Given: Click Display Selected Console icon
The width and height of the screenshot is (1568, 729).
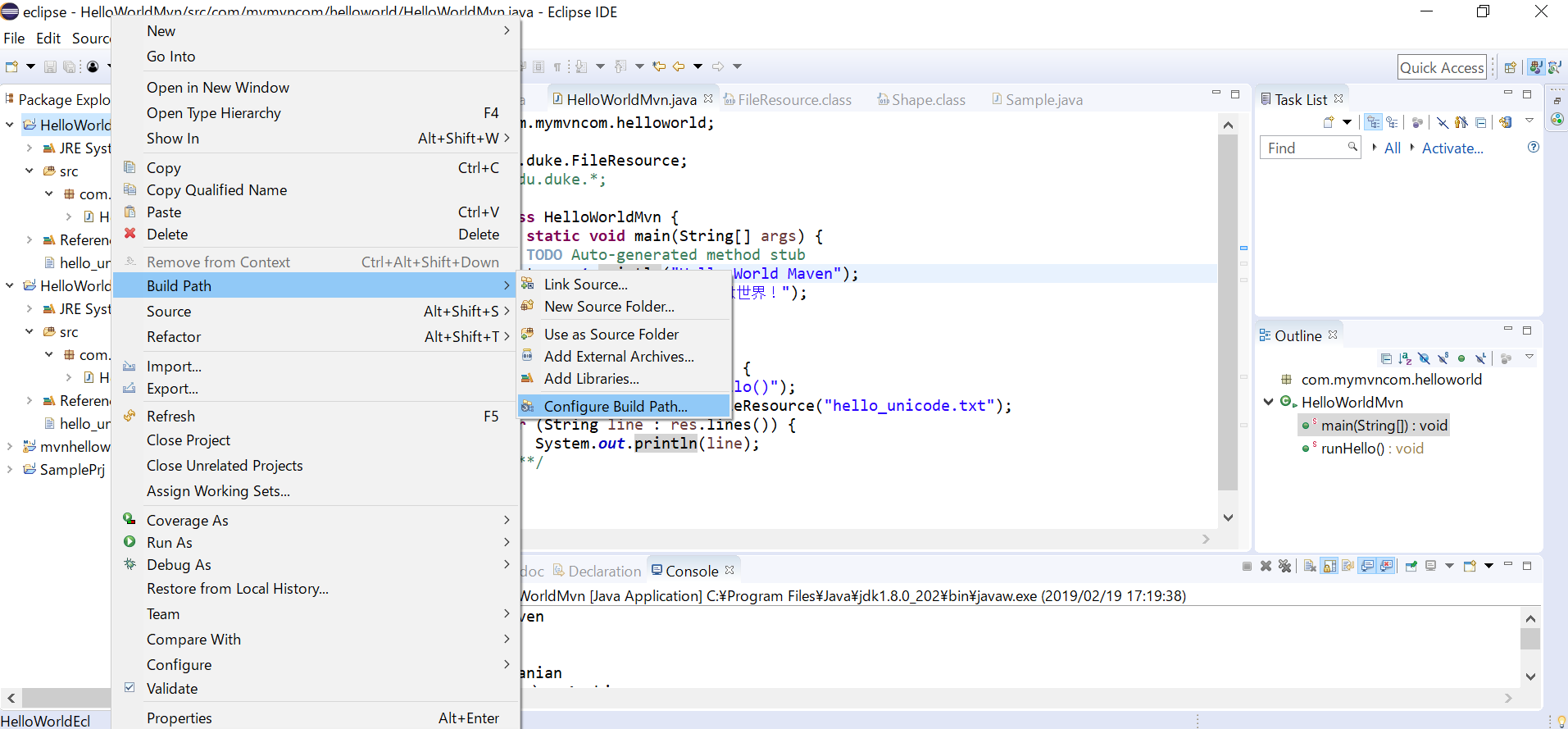Looking at the screenshot, I should 1430,566.
